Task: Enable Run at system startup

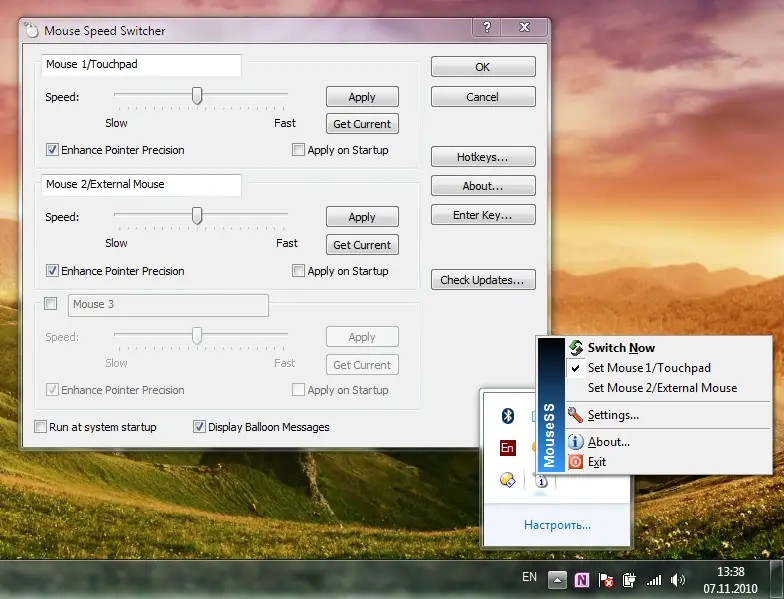Action: coord(40,426)
